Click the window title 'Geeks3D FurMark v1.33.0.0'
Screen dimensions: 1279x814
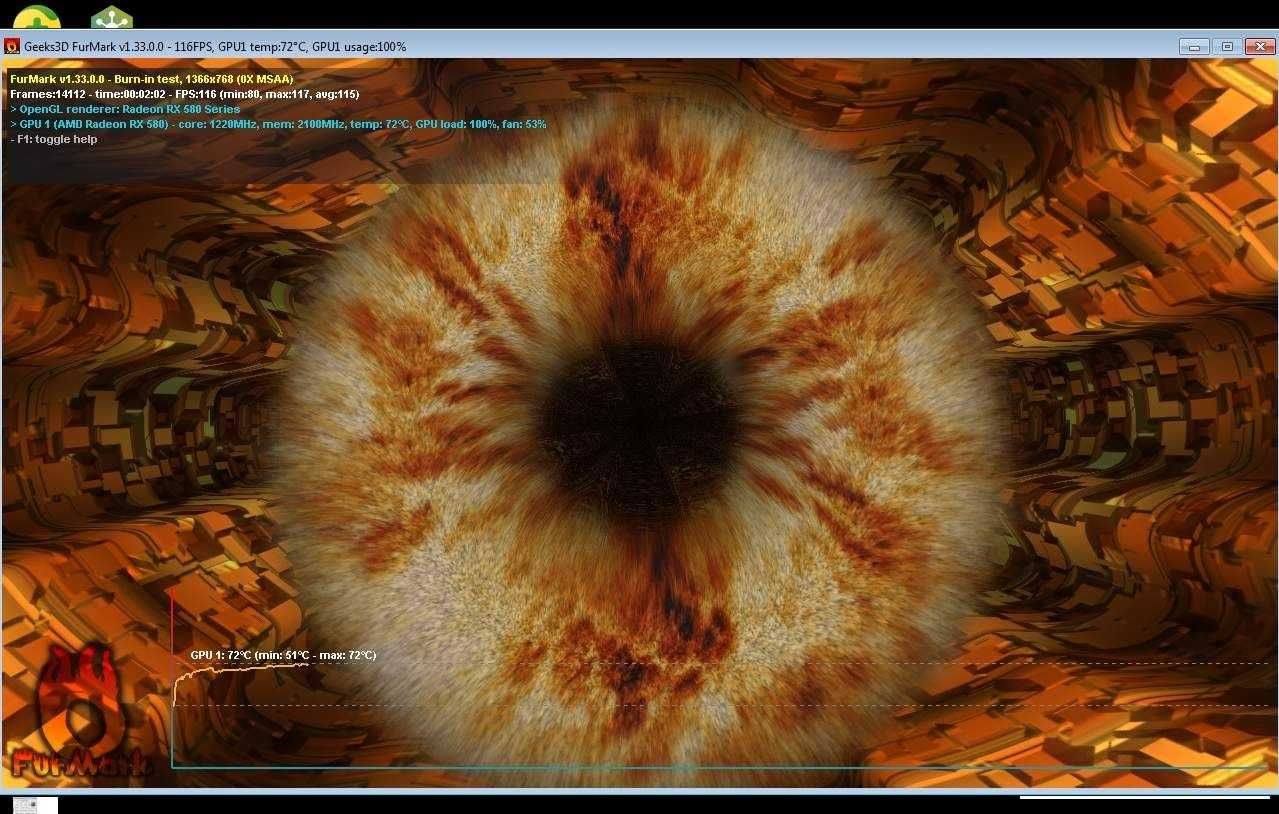(215, 47)
